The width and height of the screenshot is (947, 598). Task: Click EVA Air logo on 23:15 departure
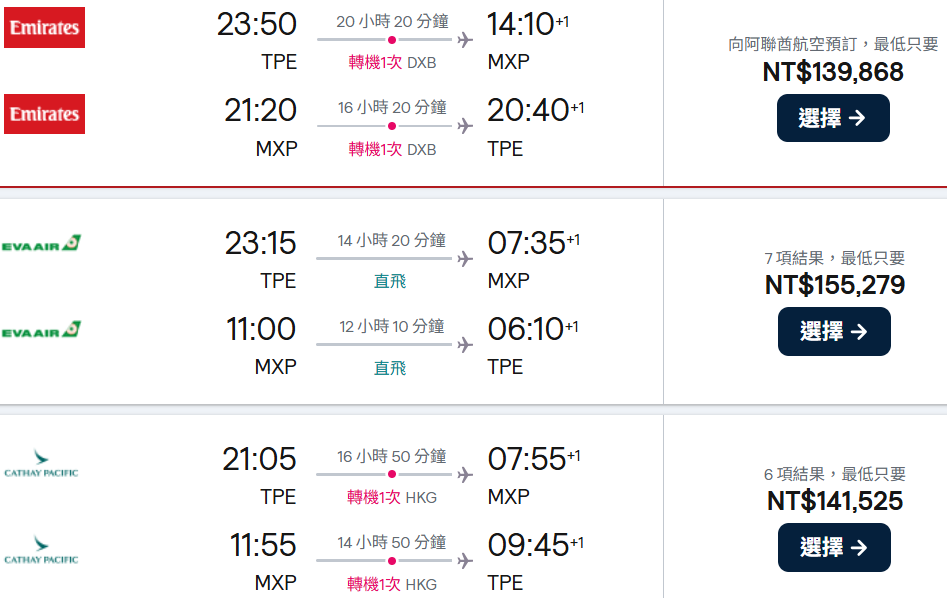[x=41, y=244]
